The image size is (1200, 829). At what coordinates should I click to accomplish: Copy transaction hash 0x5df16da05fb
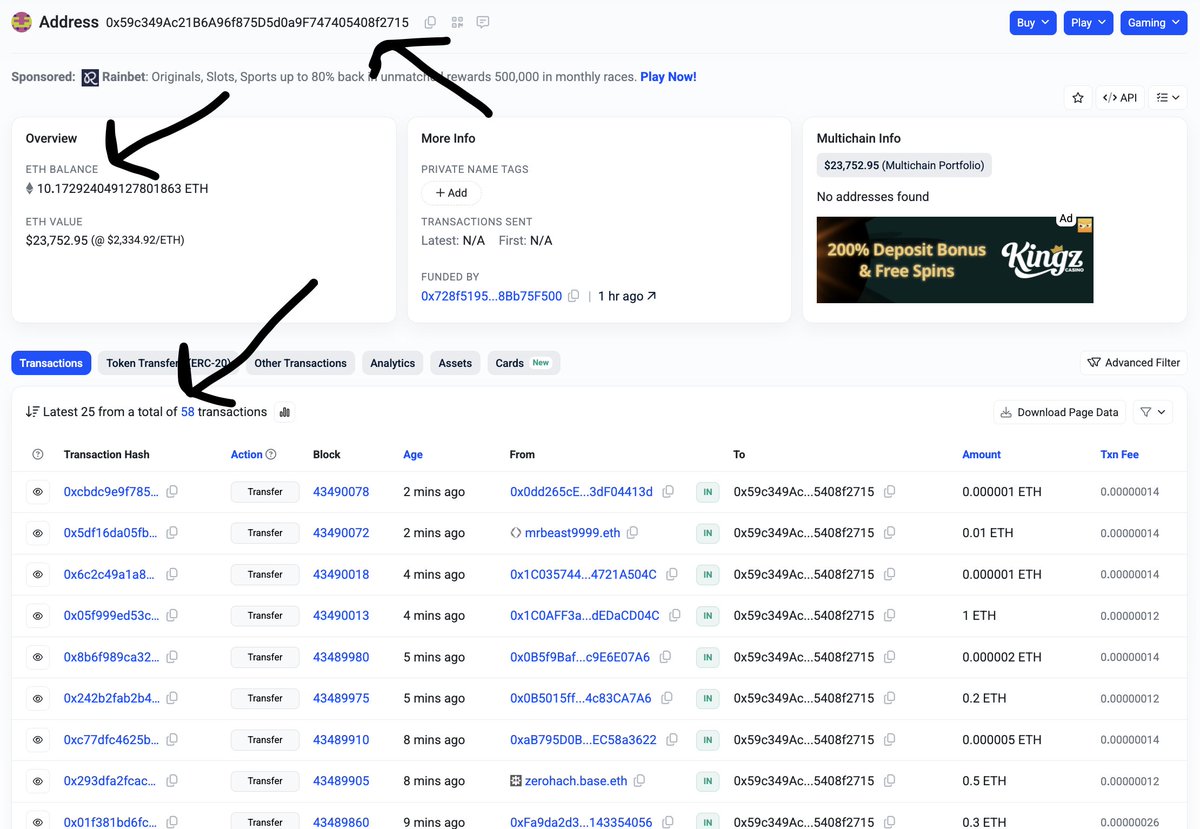coord(172,533)
